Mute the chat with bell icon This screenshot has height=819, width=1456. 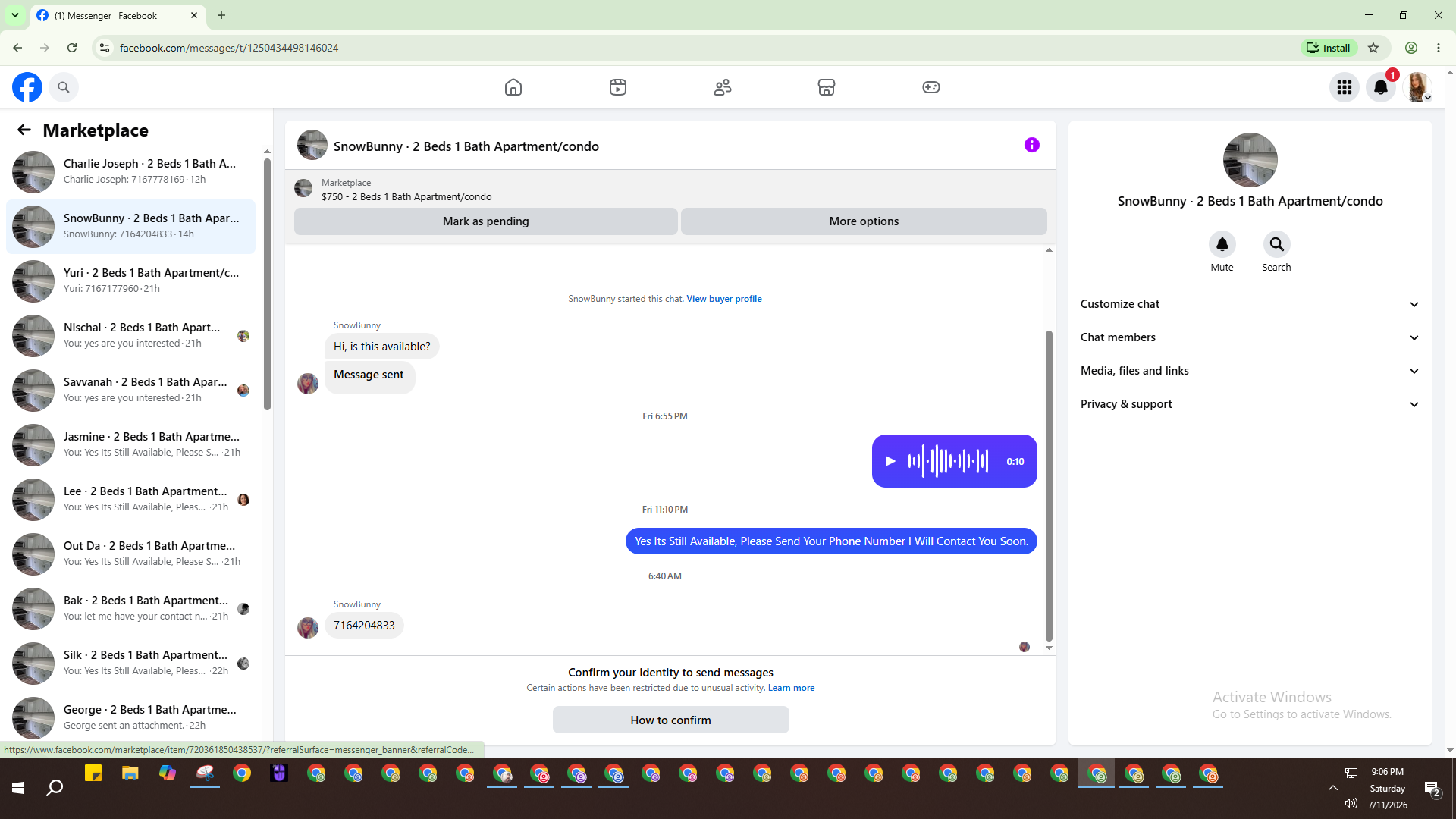pyautogui.click(x=1222, y=244)
